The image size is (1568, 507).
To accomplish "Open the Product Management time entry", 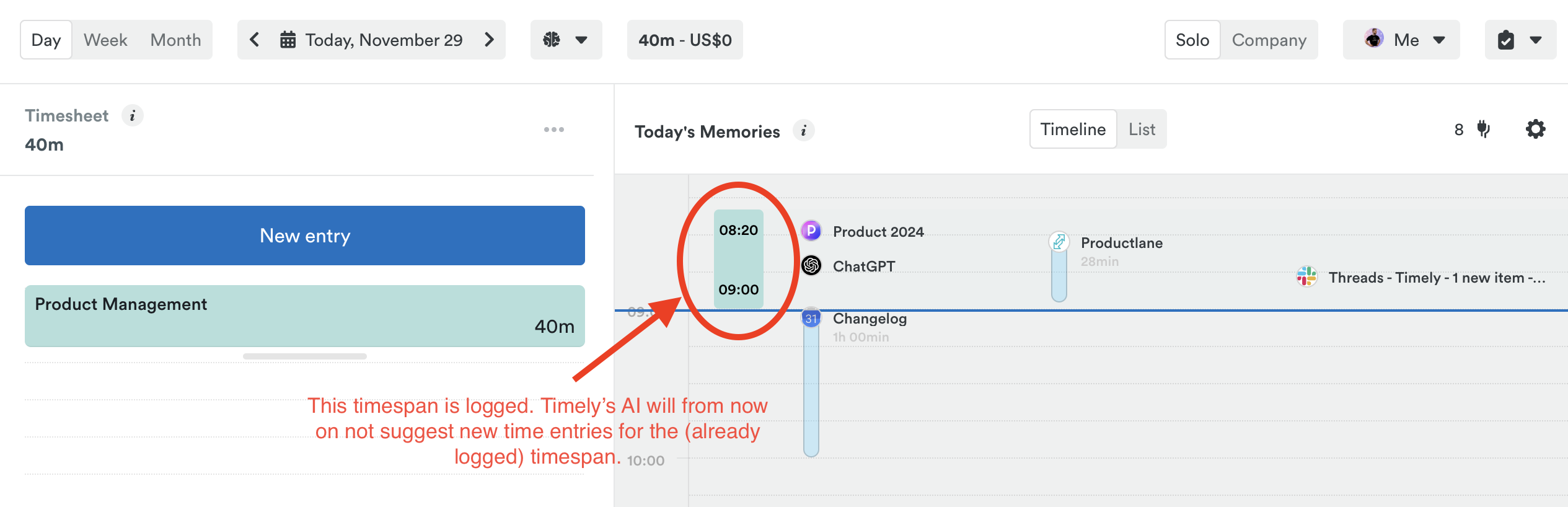I will click(x=304, y=315).
